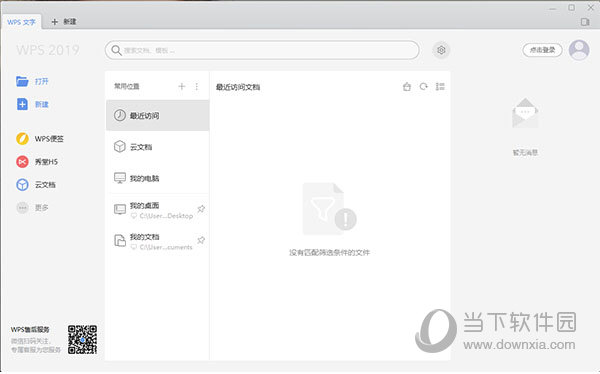Open the 打开 folder icon in sidebar

point(22,81)
